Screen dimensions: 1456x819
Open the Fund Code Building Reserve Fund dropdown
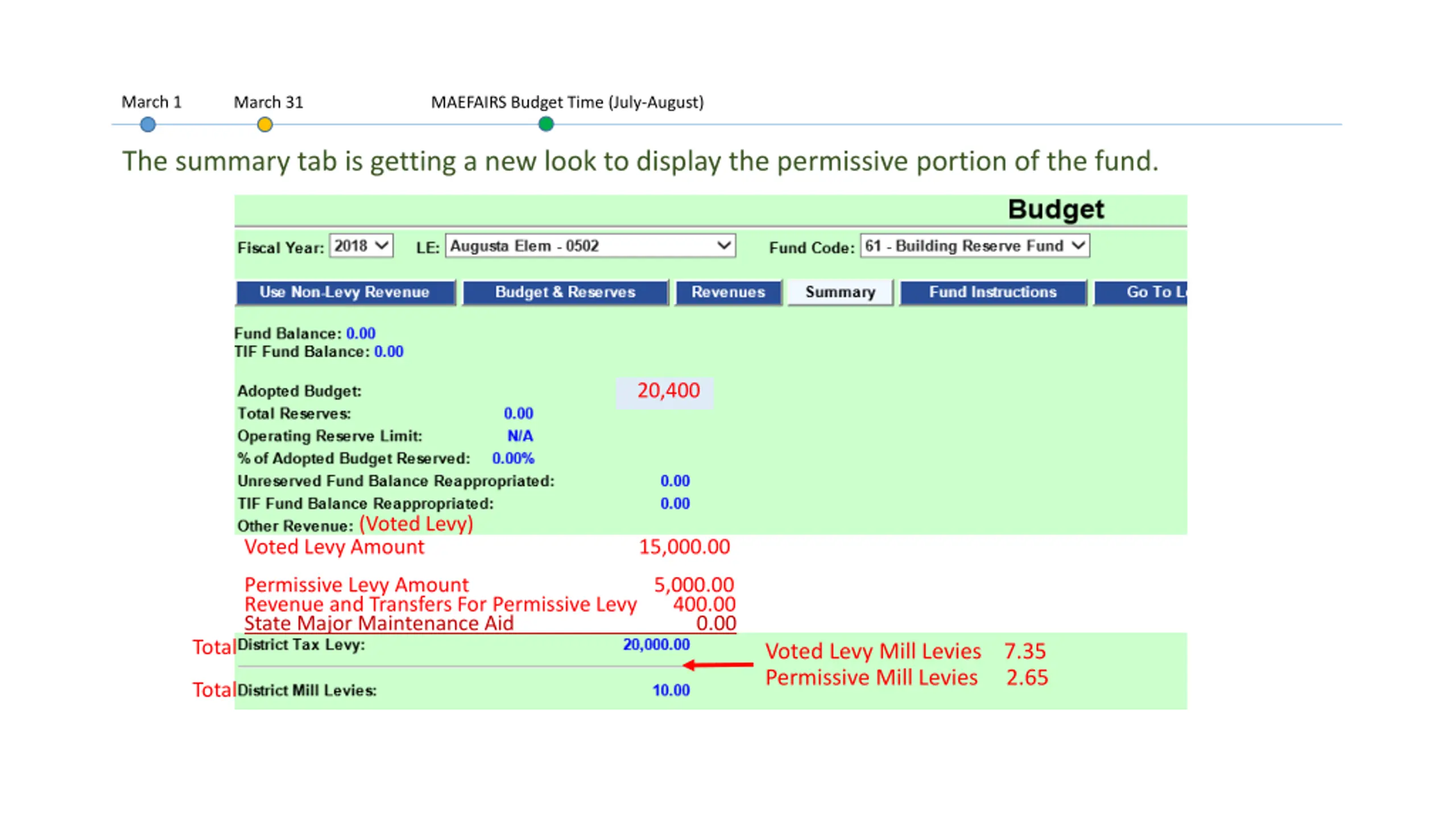(x=975, y=246)
